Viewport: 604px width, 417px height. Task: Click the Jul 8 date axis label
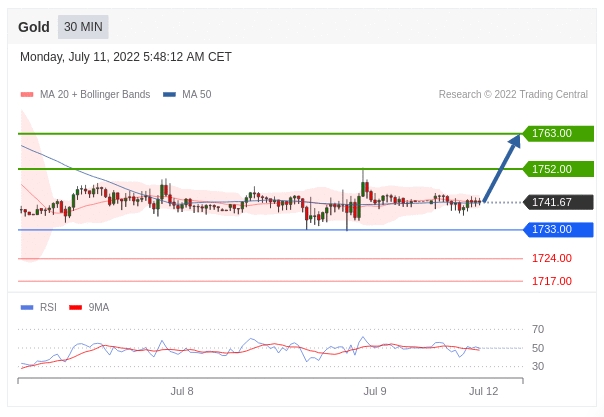coord(182,391)
